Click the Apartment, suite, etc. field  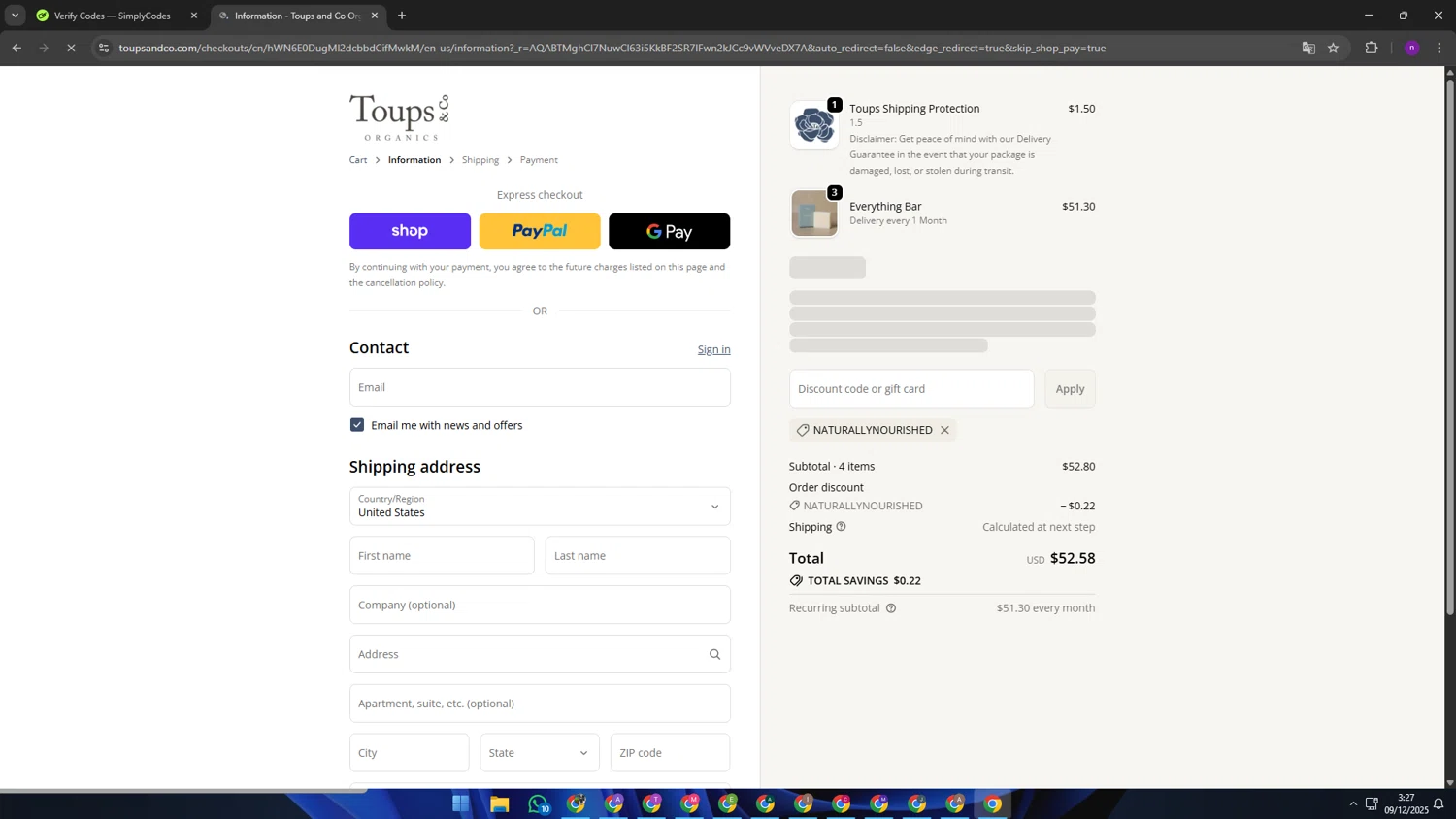pos(540,704)
